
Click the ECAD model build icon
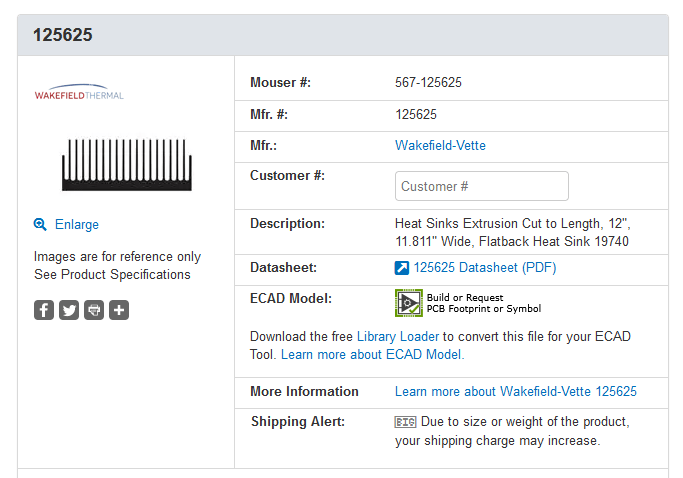[x=409, y=303]
